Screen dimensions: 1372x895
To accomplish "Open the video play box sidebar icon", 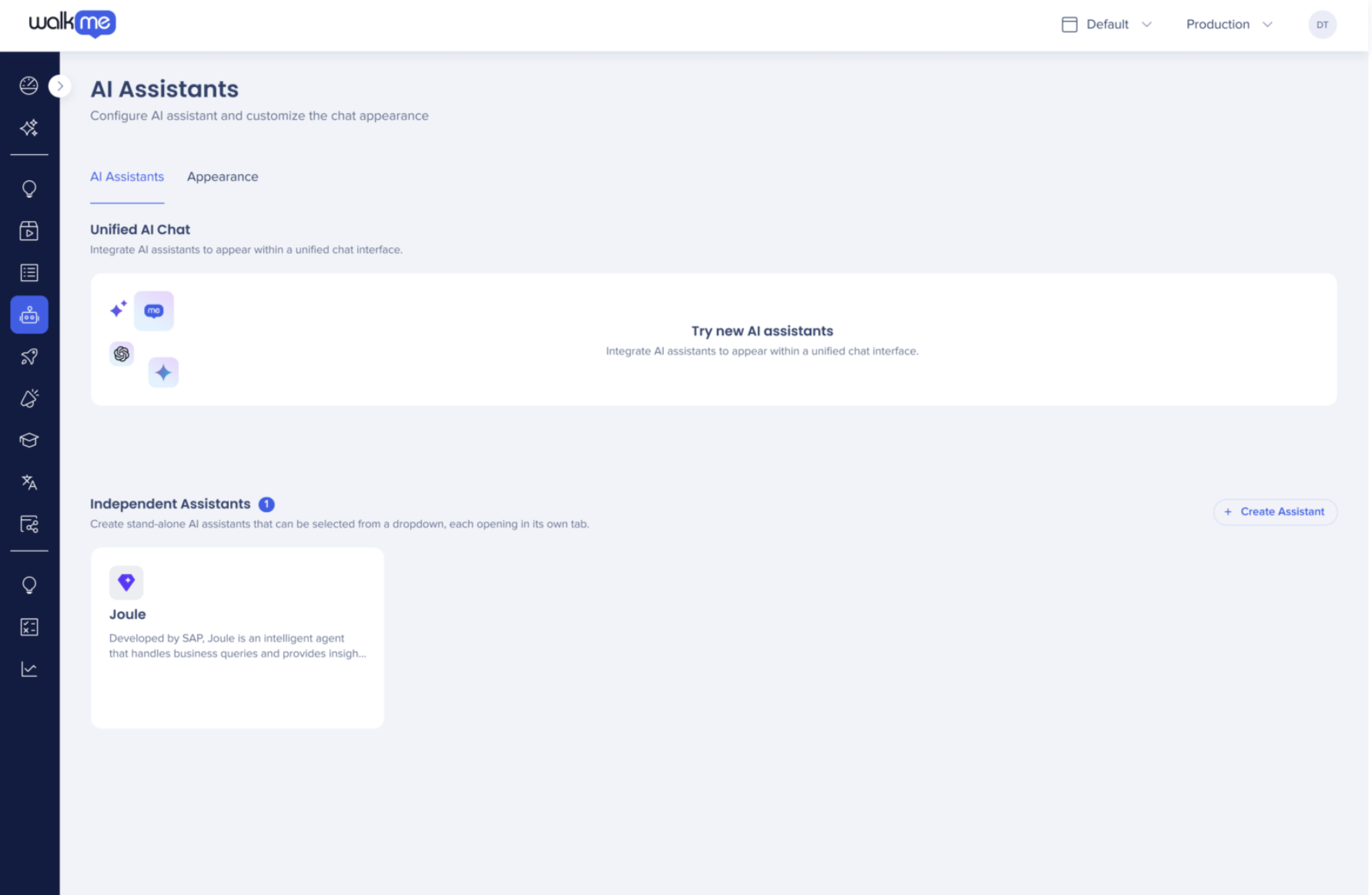I will pyautogui.click(x=29, y=231).
